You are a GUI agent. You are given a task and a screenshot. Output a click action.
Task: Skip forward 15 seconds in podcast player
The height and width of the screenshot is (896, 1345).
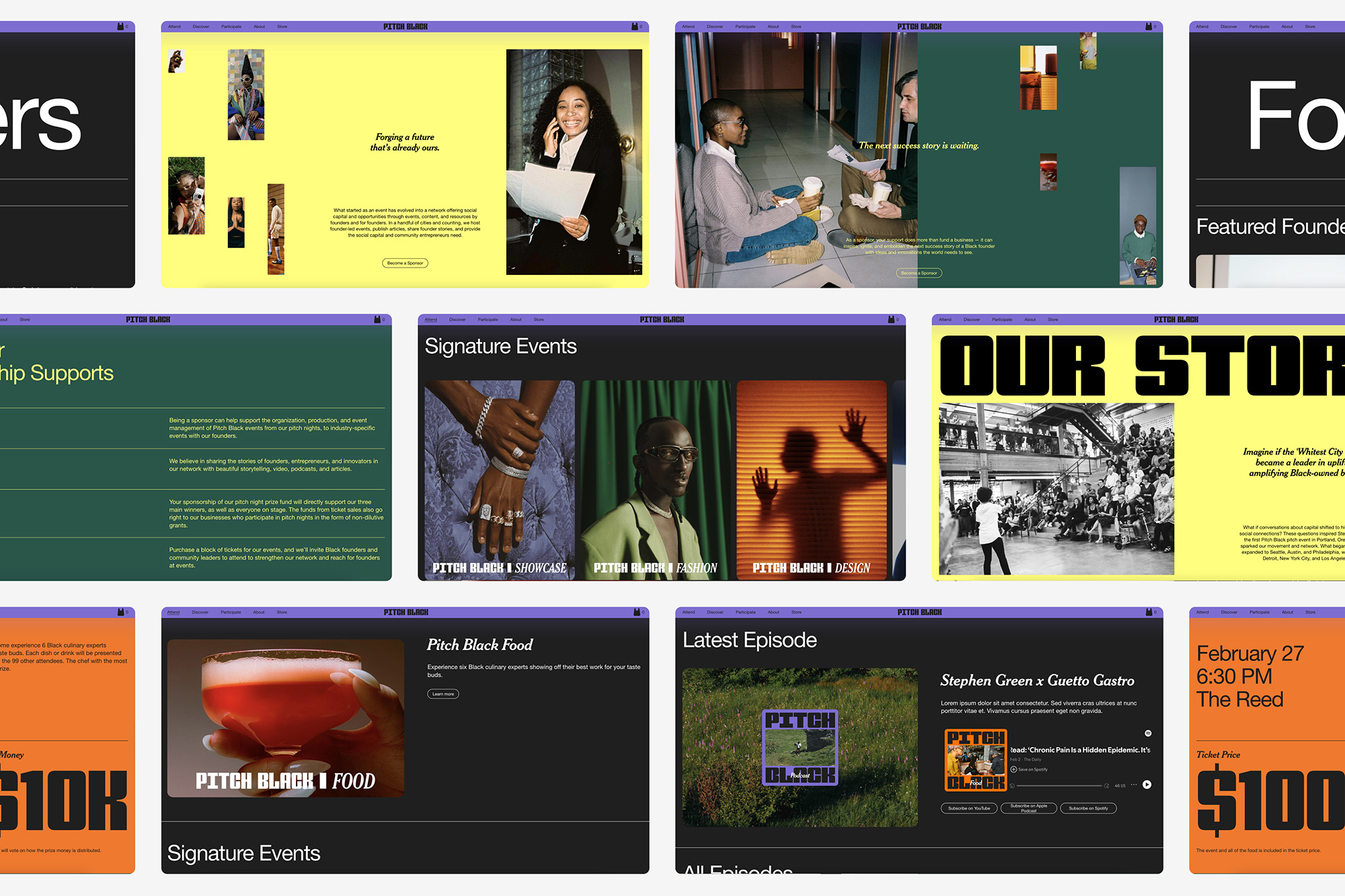[x=1106, y=786]
